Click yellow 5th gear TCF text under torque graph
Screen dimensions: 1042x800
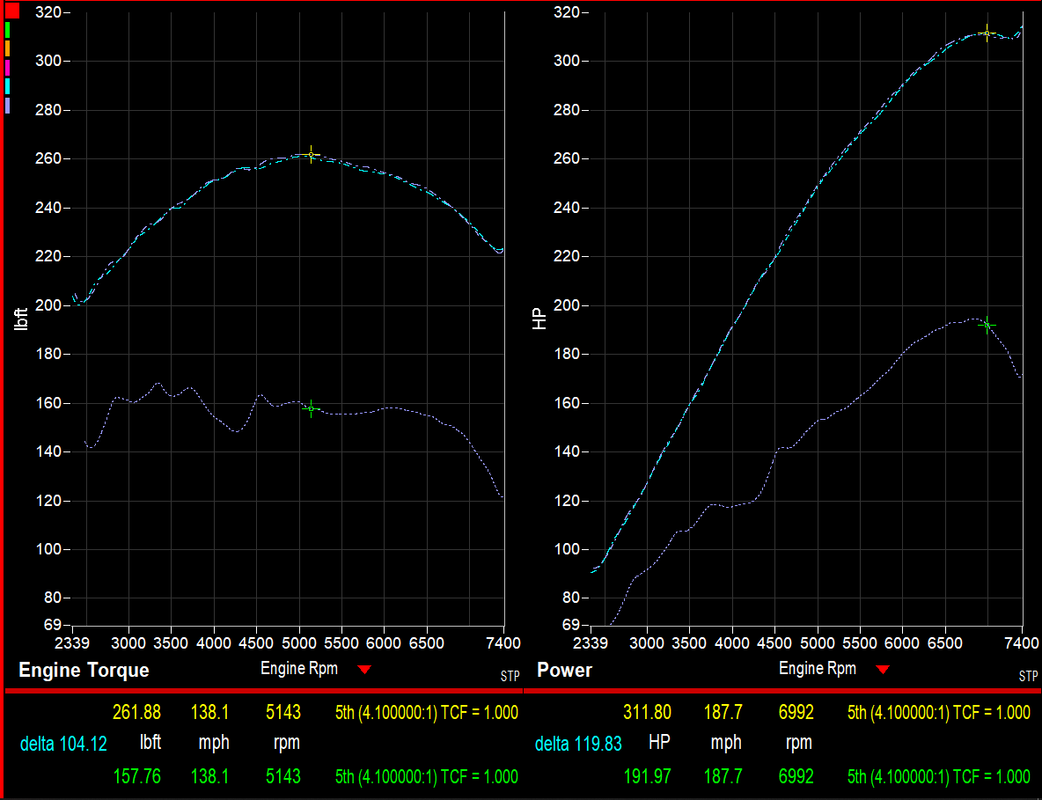[427, 712]
